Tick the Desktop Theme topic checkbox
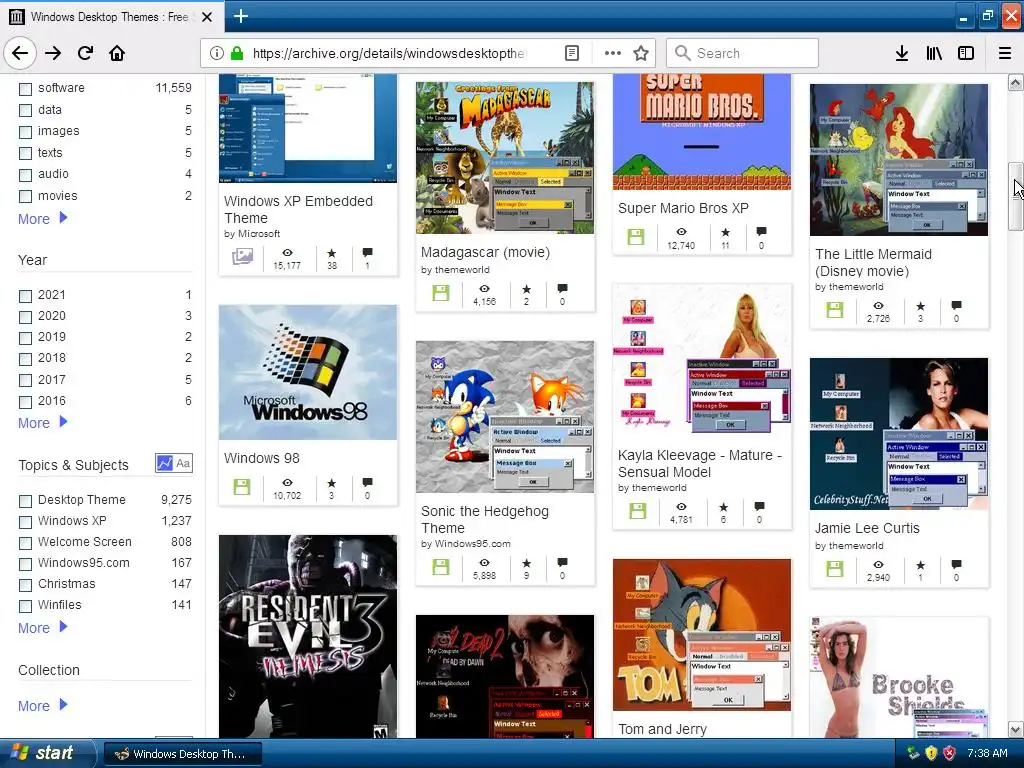The height and width of the screenshot is (768, 1024). tap(25, 501)
